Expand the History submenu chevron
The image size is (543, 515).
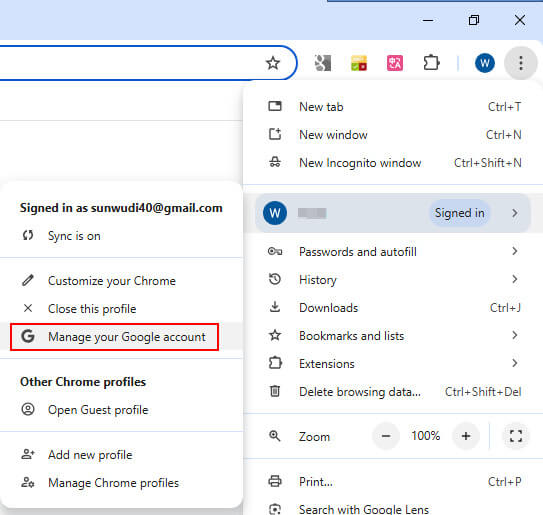515,279
